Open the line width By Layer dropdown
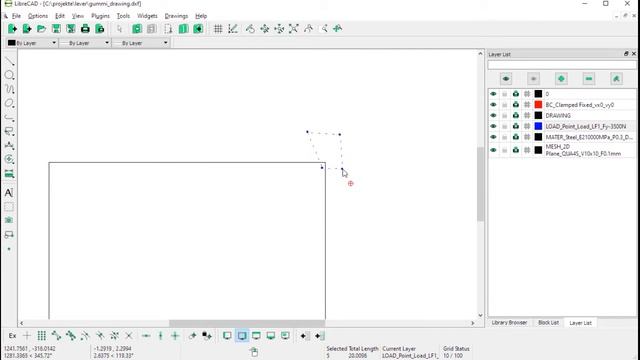 [x=85, y=42]
